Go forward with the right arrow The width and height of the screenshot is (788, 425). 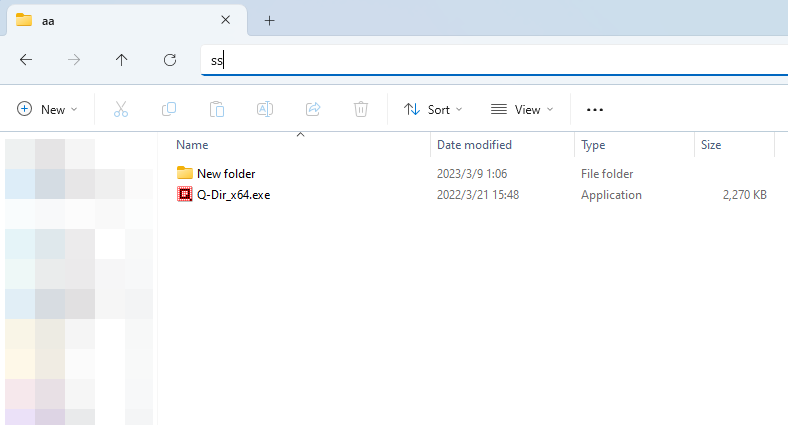coord(74,60)
